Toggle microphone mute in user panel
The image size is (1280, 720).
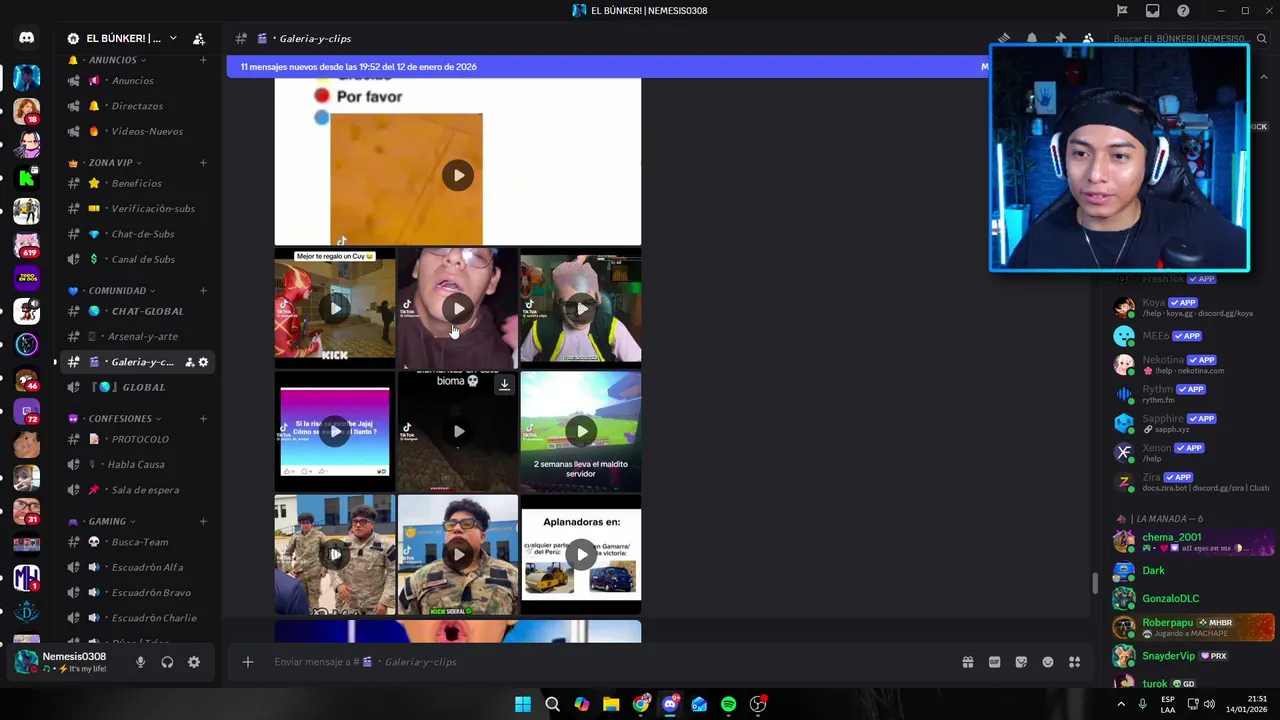click(x=140, y=662)
